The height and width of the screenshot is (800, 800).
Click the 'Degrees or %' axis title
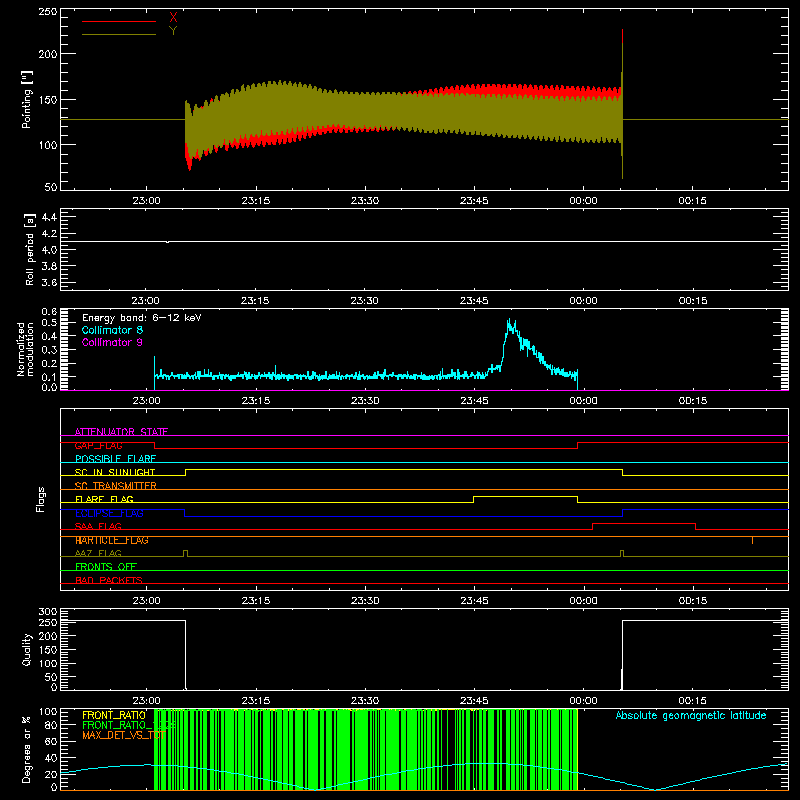tap(27, 749)
